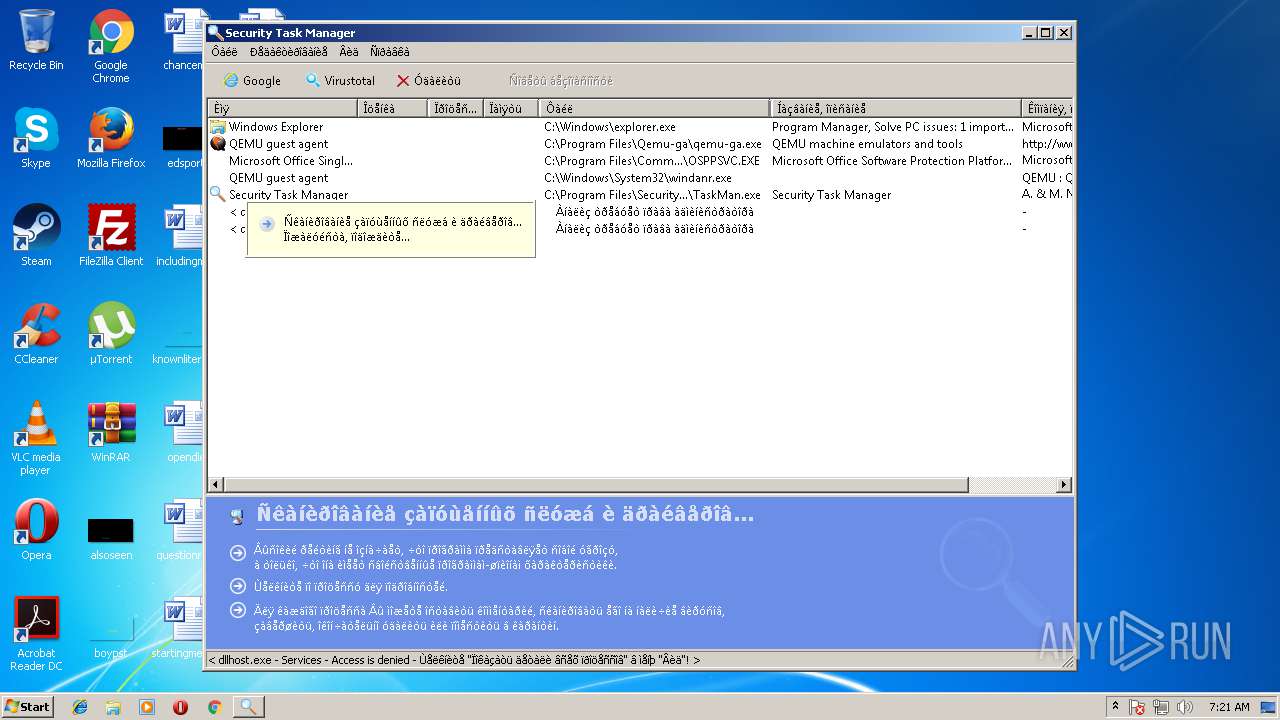Open Acrobat Reader DC desktop shortcut
This screenshot has width=1280, height=720.
click(36, 634)
